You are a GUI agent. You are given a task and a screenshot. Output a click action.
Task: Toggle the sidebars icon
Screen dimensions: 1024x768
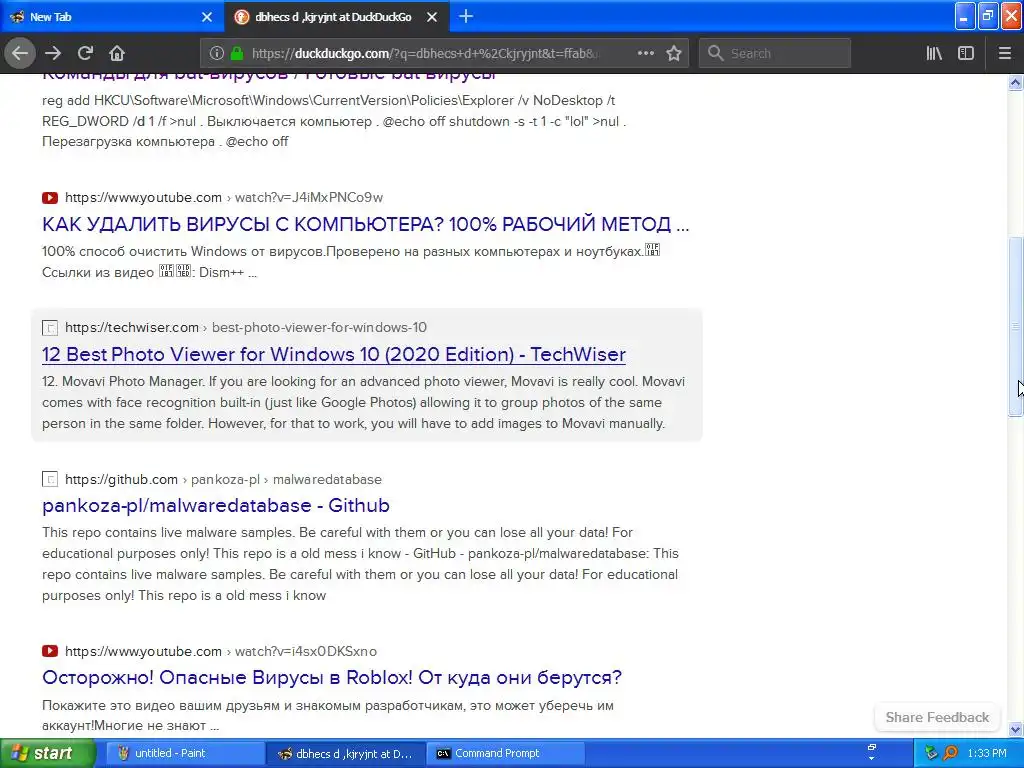coord(966,54)
